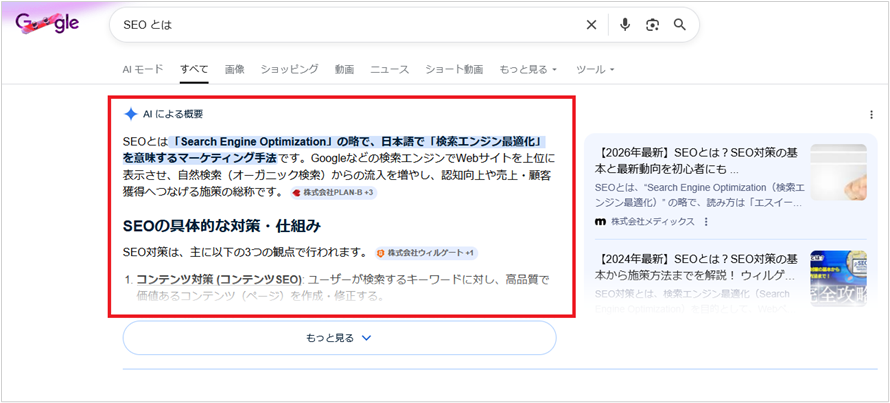Click the Google logo
This screenshot has width=890, height=403.
click(x=48, y=24)
